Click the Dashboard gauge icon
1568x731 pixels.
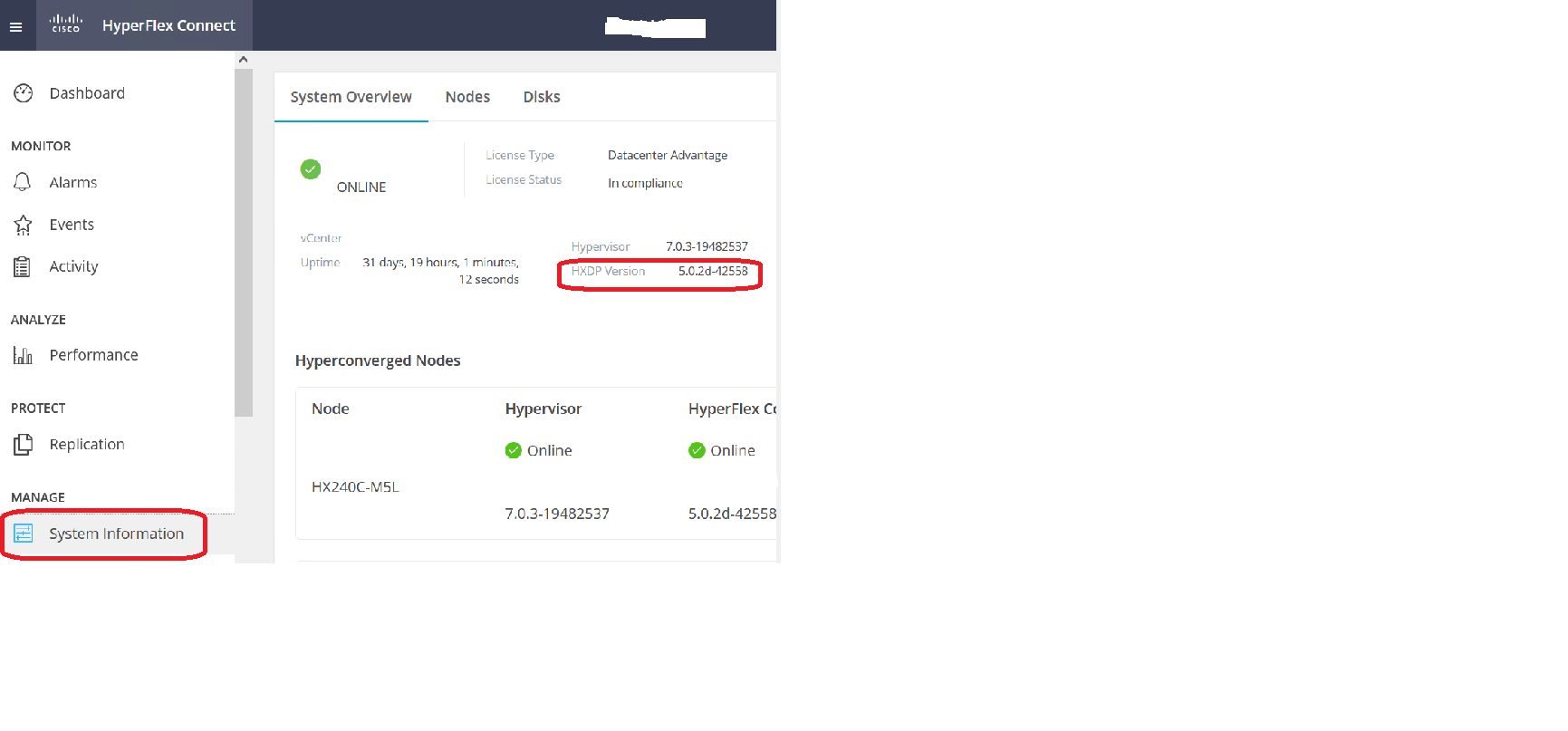(x=24, y=93)
